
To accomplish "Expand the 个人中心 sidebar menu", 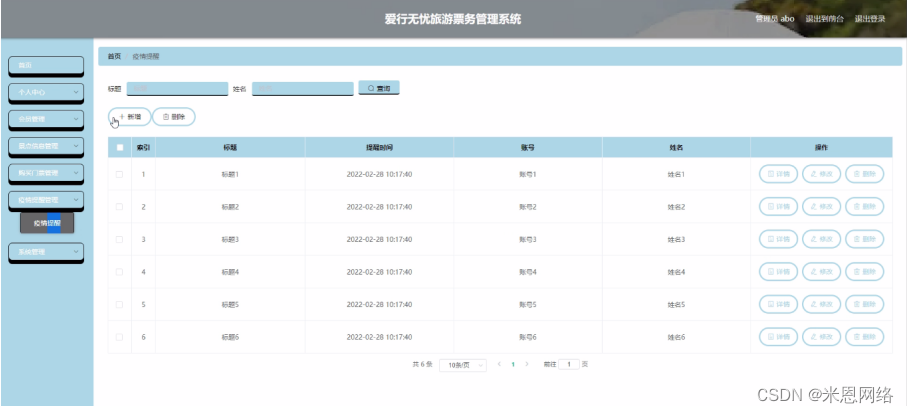I will click(x=46, y=92).
